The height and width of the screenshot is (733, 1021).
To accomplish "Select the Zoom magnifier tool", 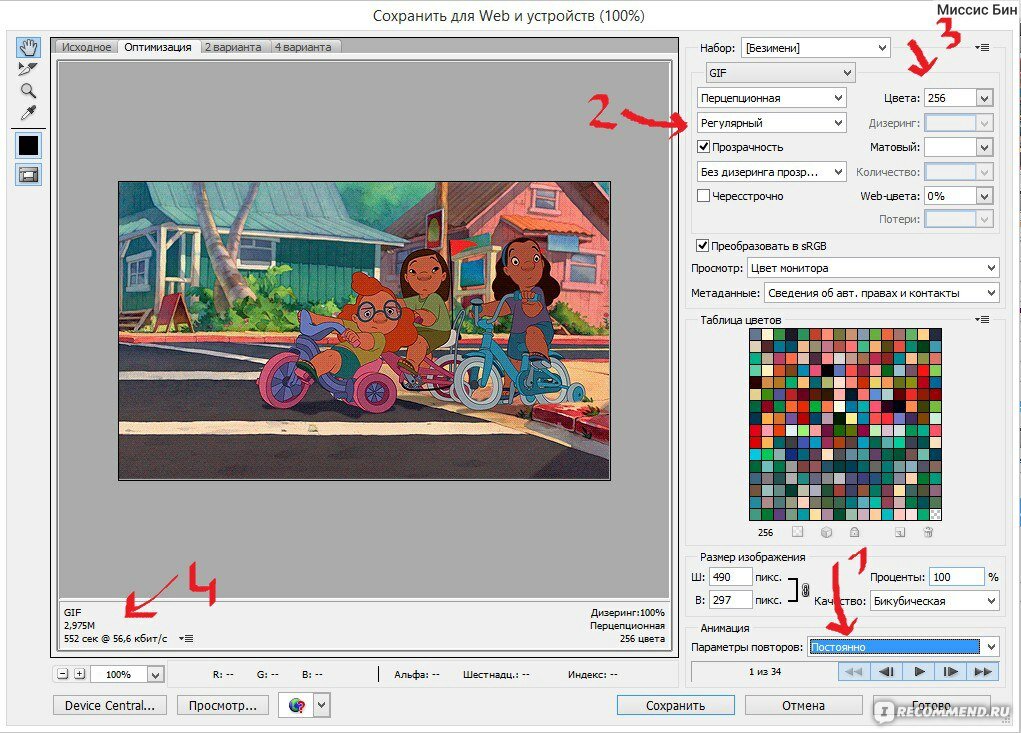I will [x=28, y=90].
